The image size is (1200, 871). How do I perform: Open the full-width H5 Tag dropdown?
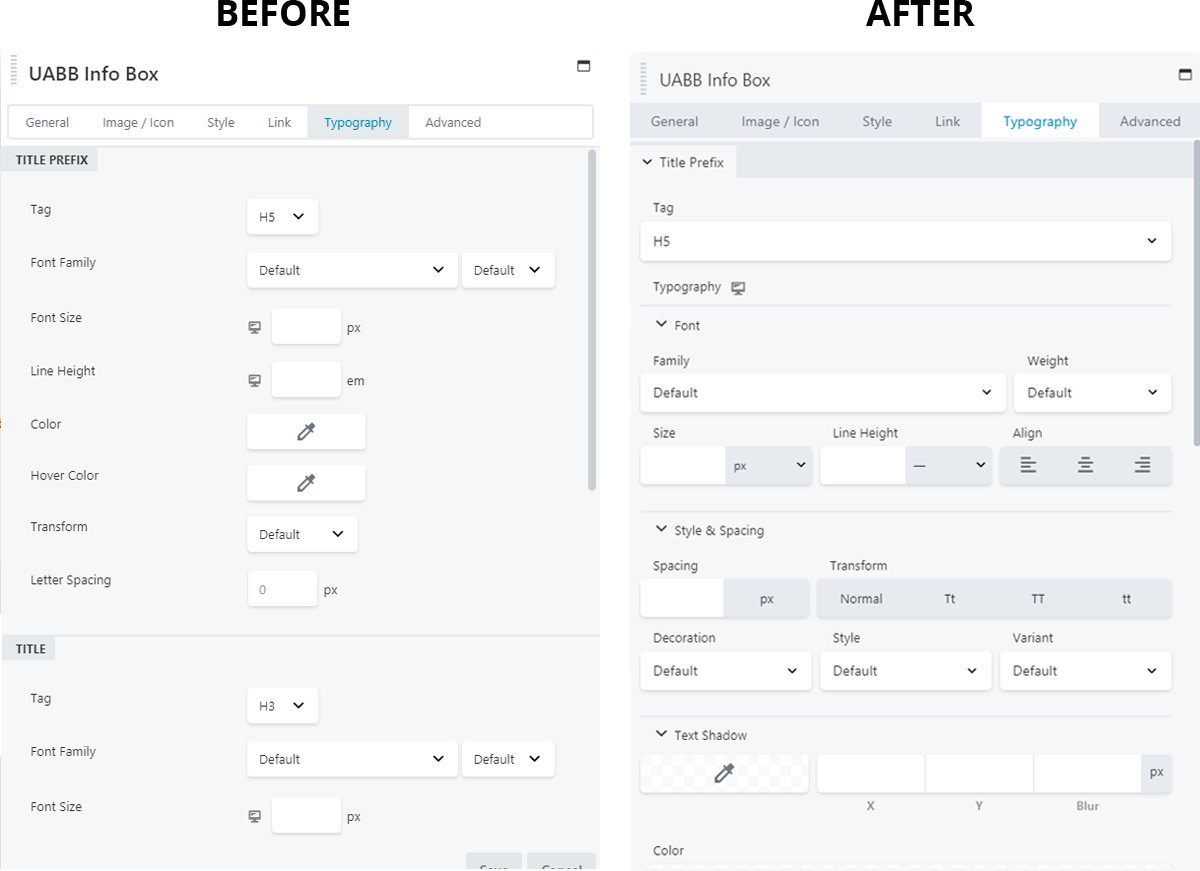(905, 241)
